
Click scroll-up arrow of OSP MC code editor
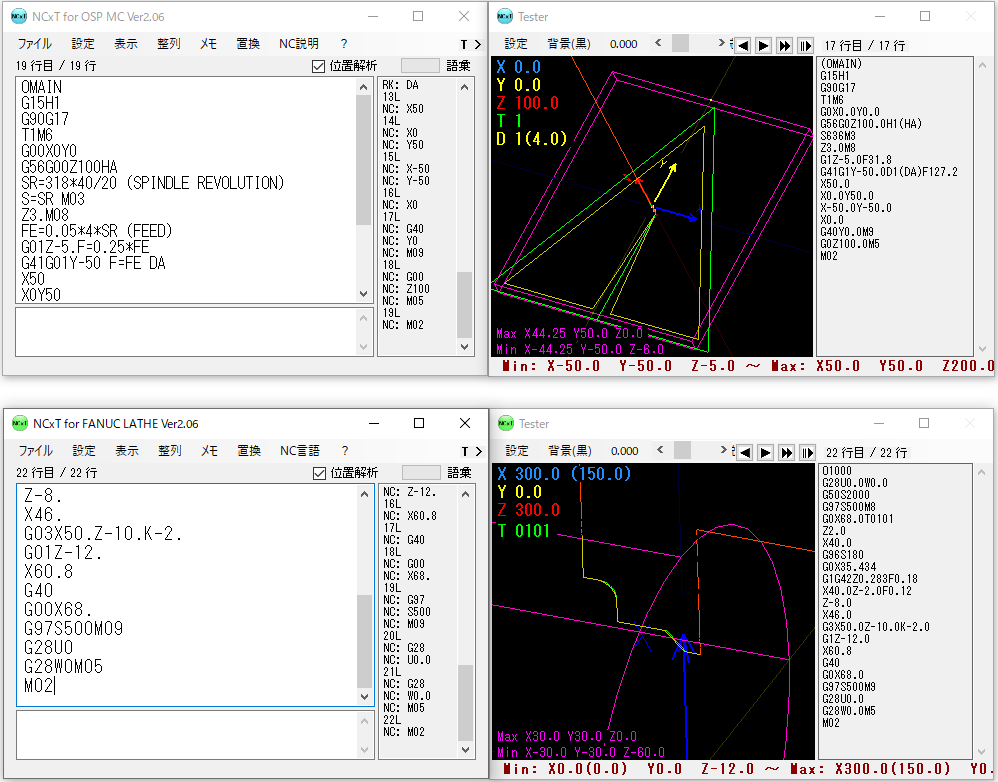(363, 87)
